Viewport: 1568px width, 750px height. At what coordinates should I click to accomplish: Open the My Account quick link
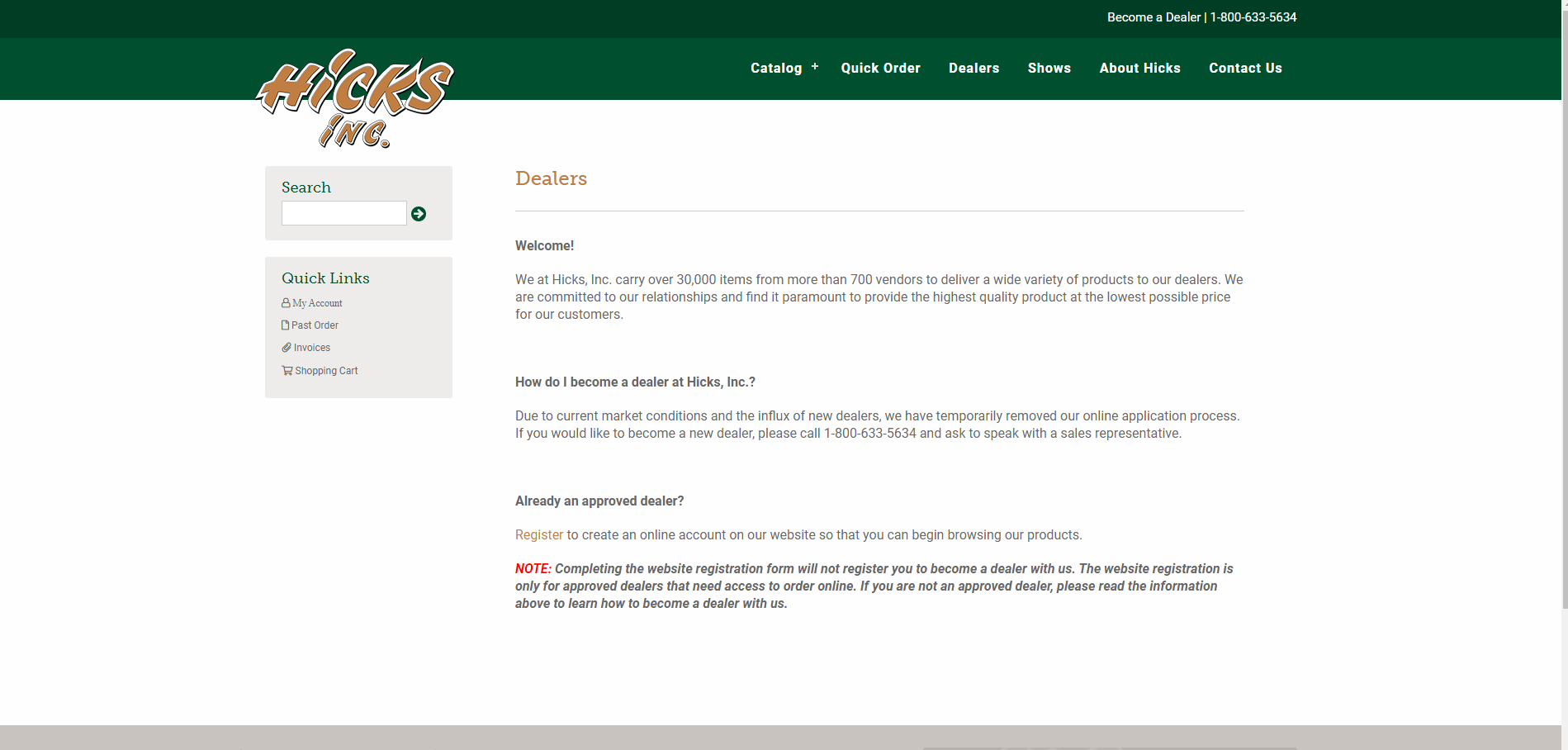coord(317,303)
